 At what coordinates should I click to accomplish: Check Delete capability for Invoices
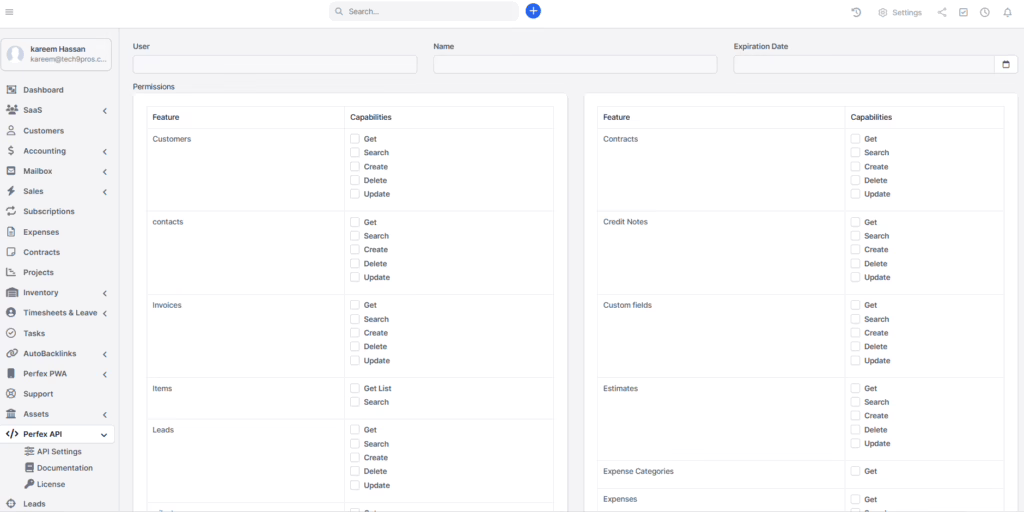click(355, 347)
